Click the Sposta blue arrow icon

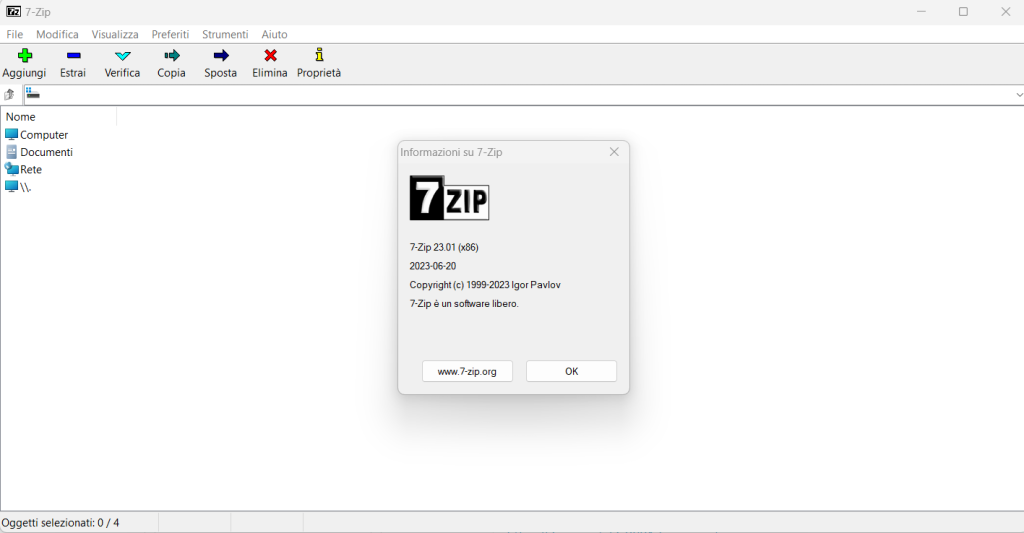pos(221,56)
